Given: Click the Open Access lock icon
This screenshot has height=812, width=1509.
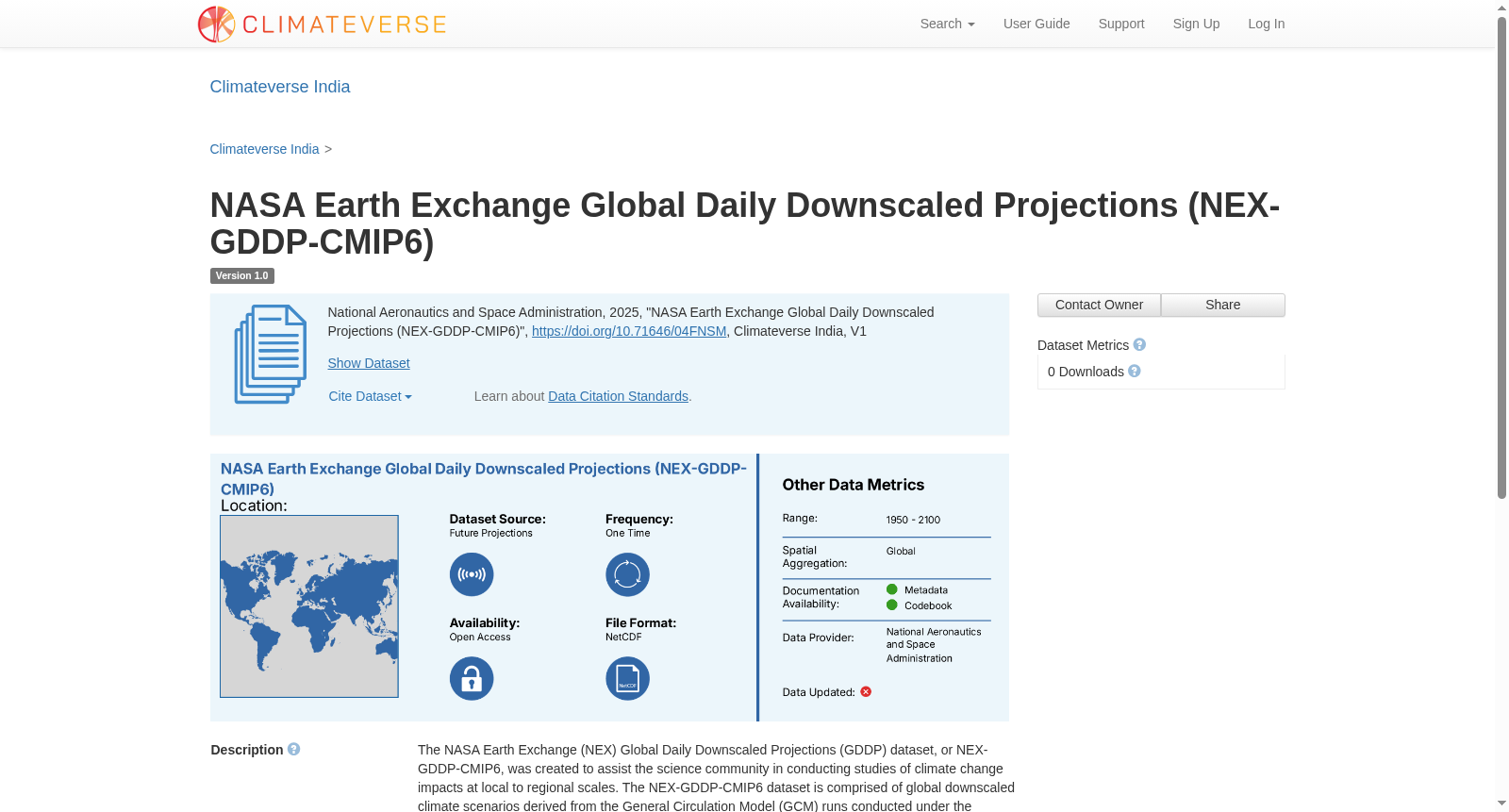Looking at the screenshot, I should click(472, 678).
